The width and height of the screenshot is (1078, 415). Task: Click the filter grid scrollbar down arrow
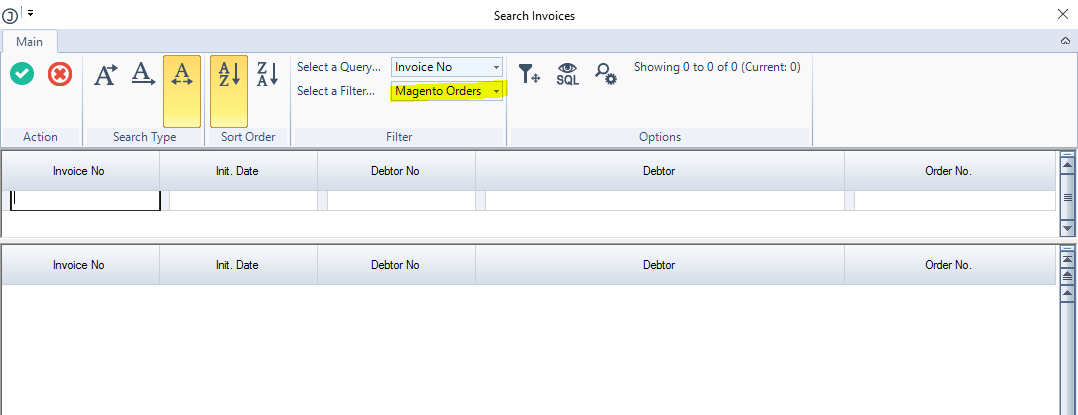[x=1067, y=228]
